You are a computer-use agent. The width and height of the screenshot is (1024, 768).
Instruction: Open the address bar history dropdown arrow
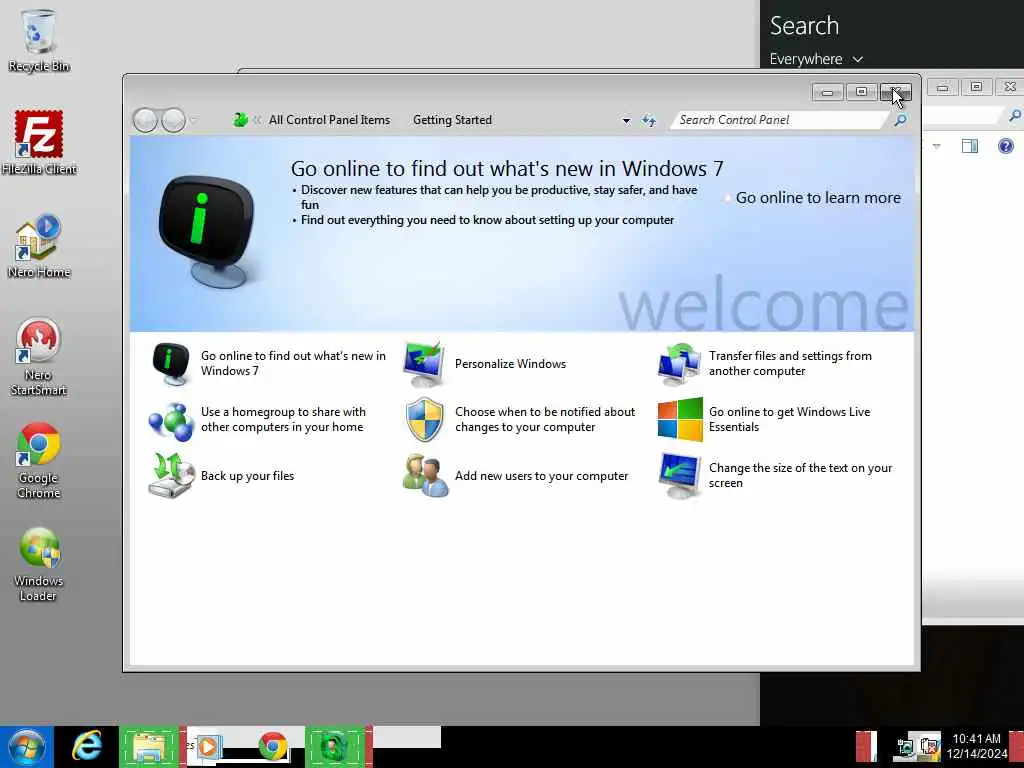click(x=626, y=121)
